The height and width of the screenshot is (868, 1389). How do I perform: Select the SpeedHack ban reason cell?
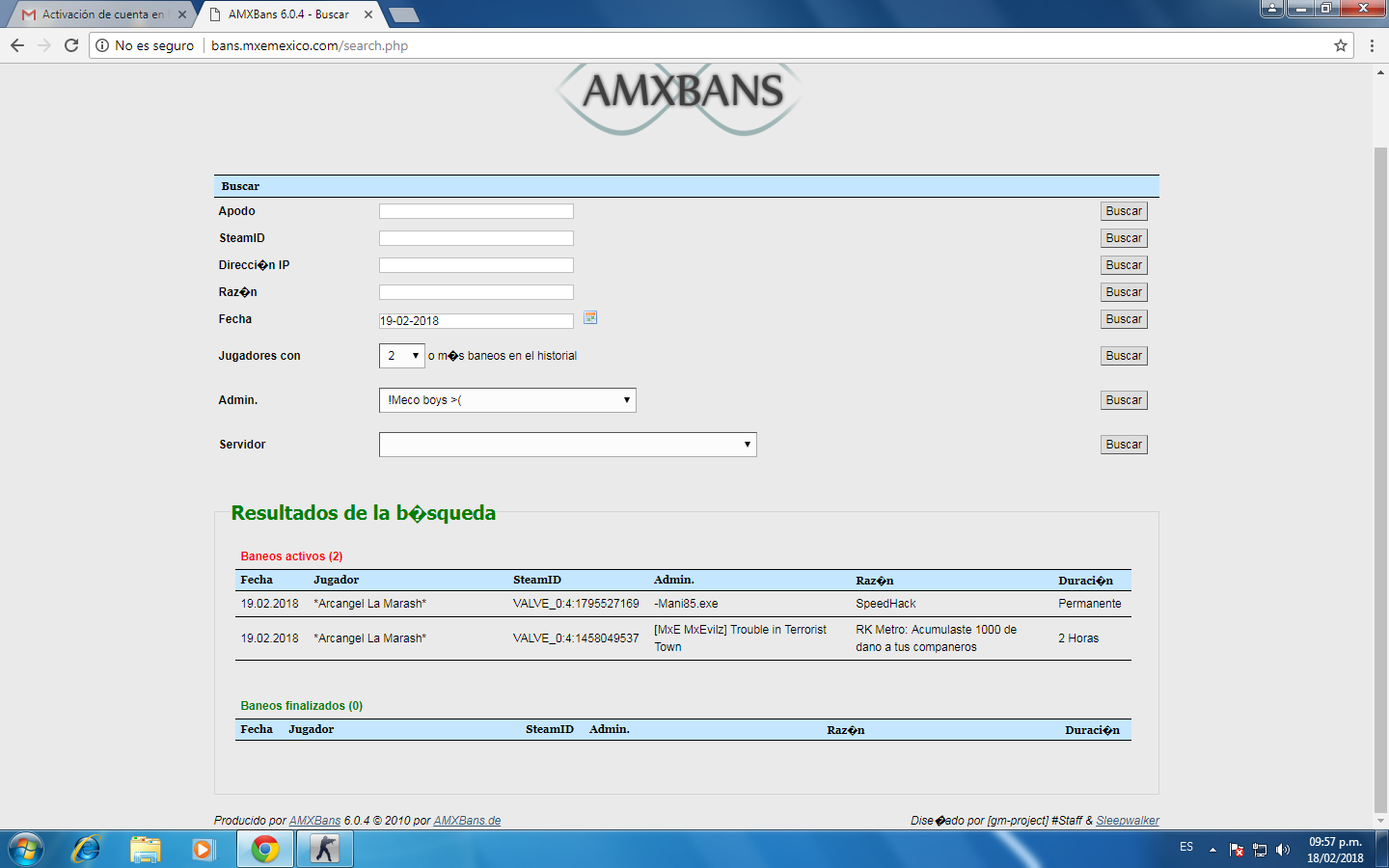click(x=885, y=604)
